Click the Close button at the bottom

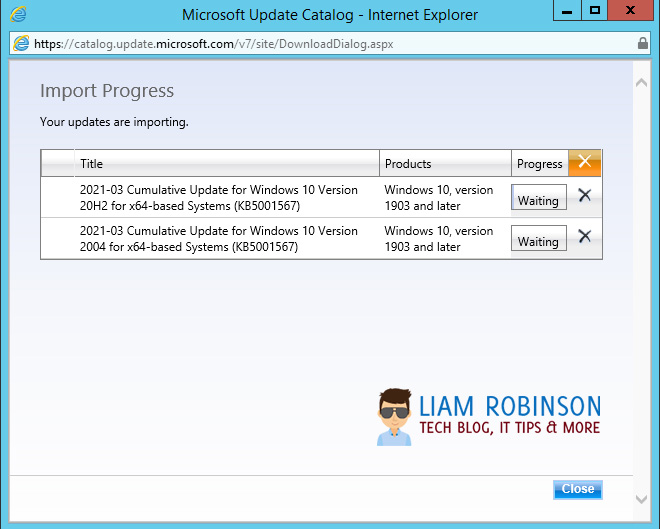click(578, 489)
